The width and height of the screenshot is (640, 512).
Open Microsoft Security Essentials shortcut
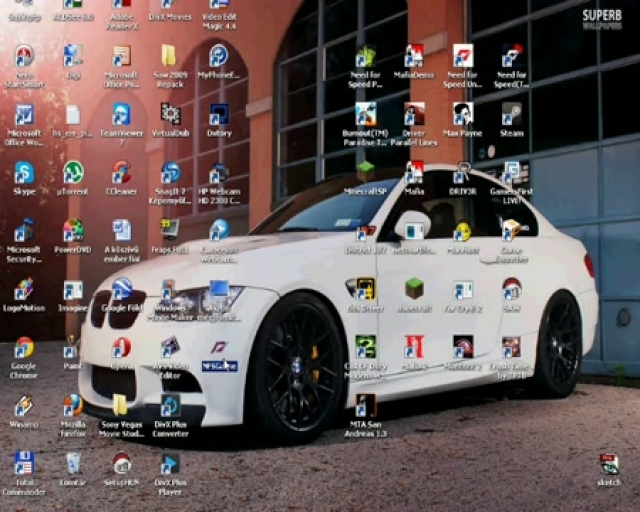click(24, 231)
